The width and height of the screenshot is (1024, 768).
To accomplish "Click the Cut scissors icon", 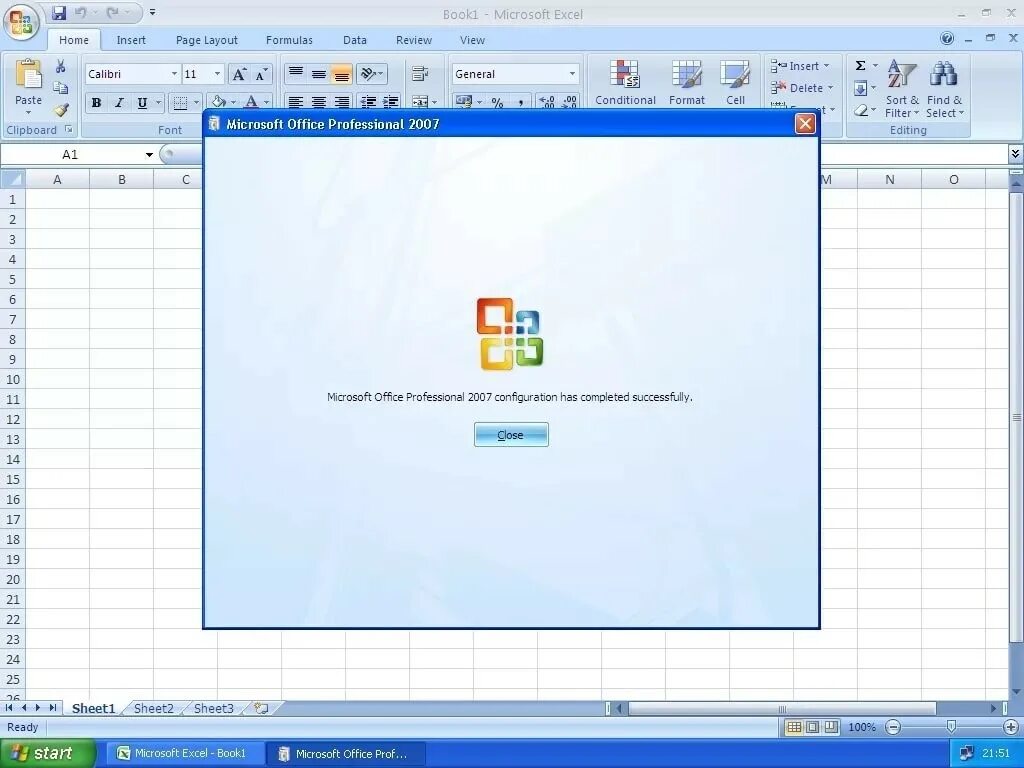I will click(61, 66).
